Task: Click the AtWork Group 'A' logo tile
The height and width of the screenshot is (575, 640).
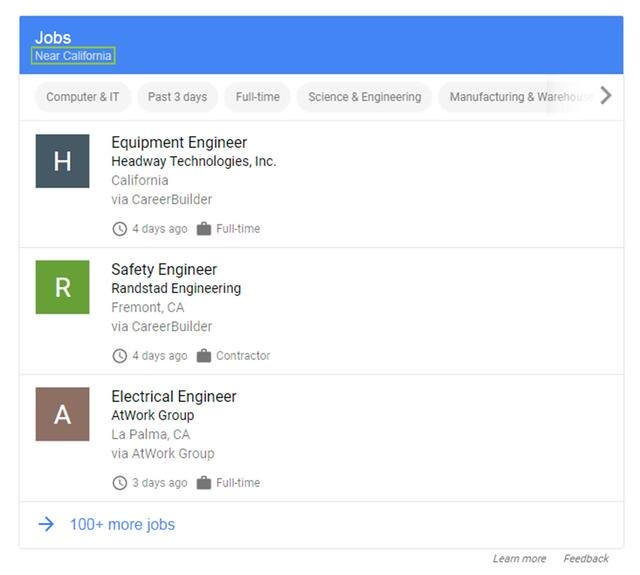Action: click(62, 414)
